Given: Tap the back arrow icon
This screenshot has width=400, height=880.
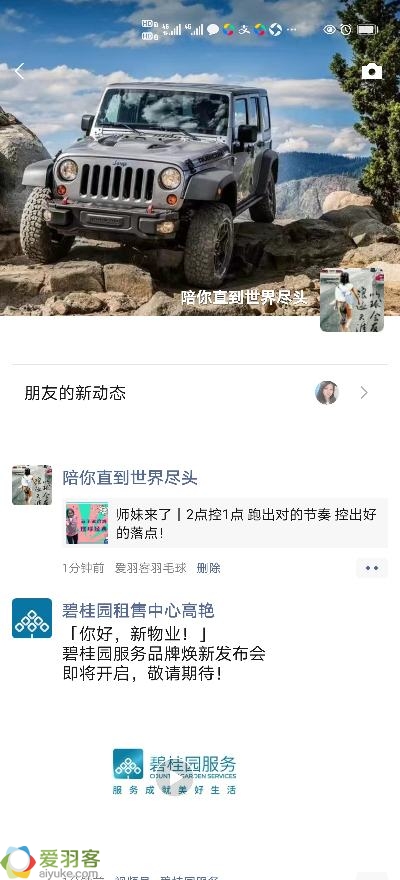Looking at the screenshot, I should coord(20,71).
